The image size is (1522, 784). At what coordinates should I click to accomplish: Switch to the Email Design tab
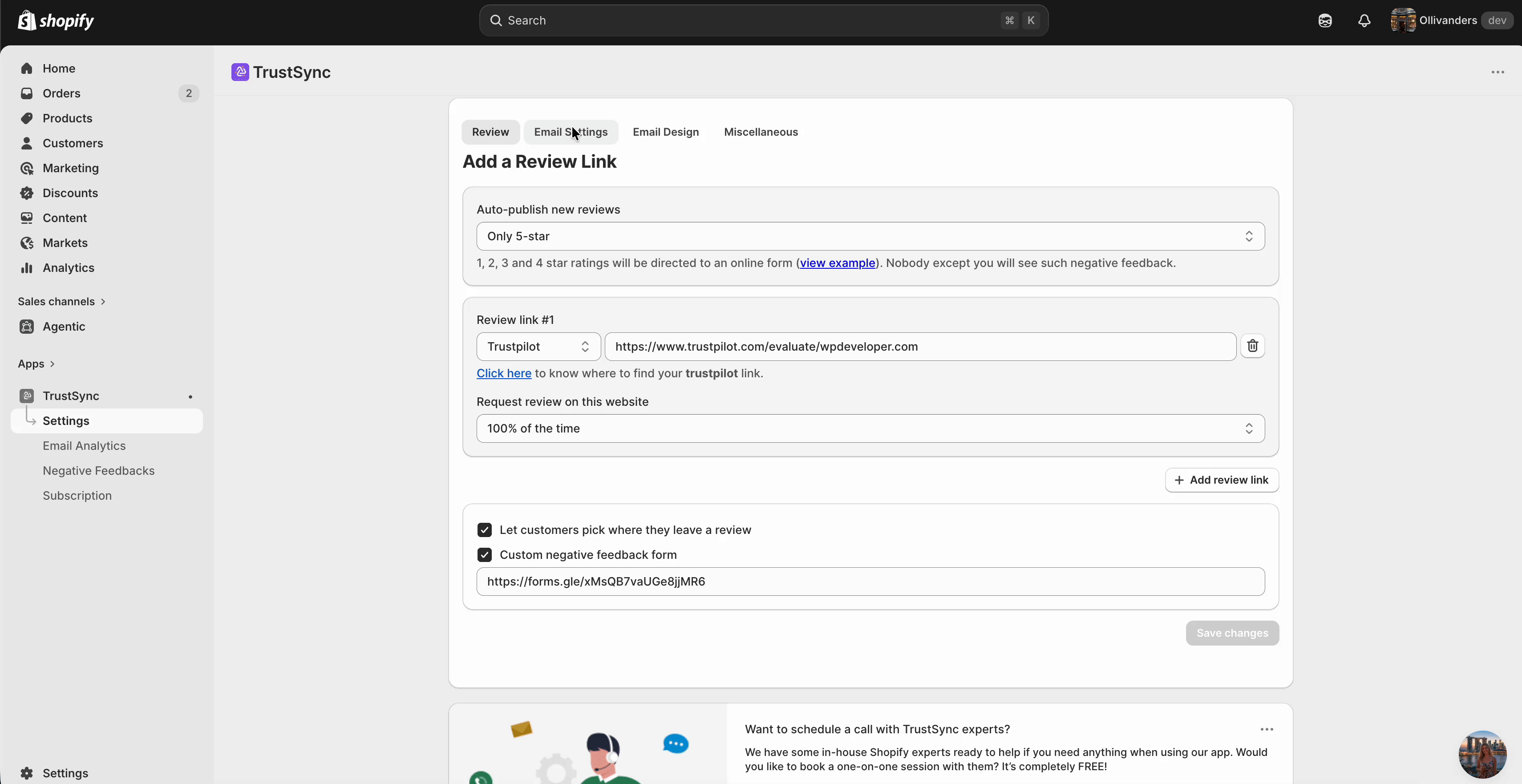(x=666, y=132)
